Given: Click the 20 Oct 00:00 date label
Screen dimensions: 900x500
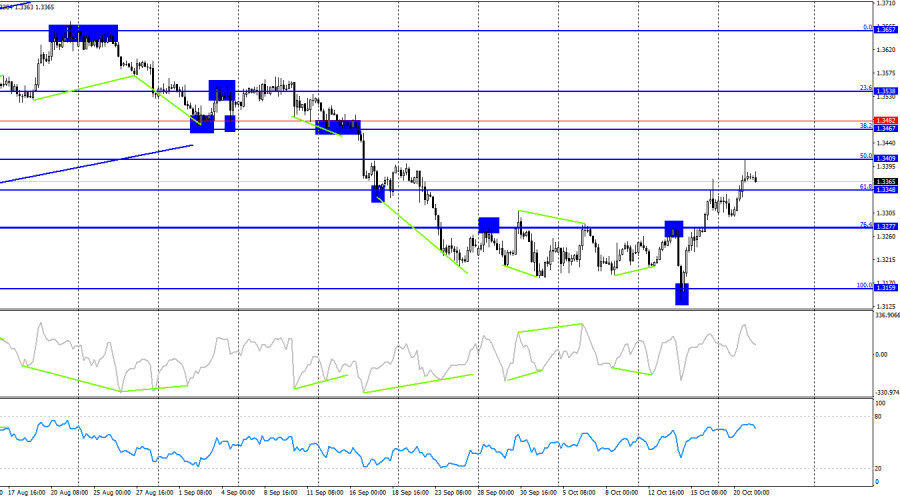Looking at the screenshot, I should point(751,493).
